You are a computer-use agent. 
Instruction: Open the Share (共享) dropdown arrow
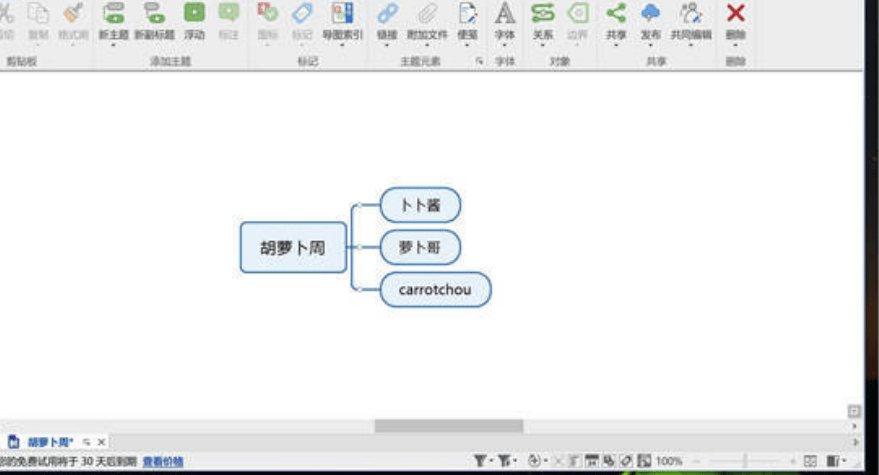tap(616, 45)
